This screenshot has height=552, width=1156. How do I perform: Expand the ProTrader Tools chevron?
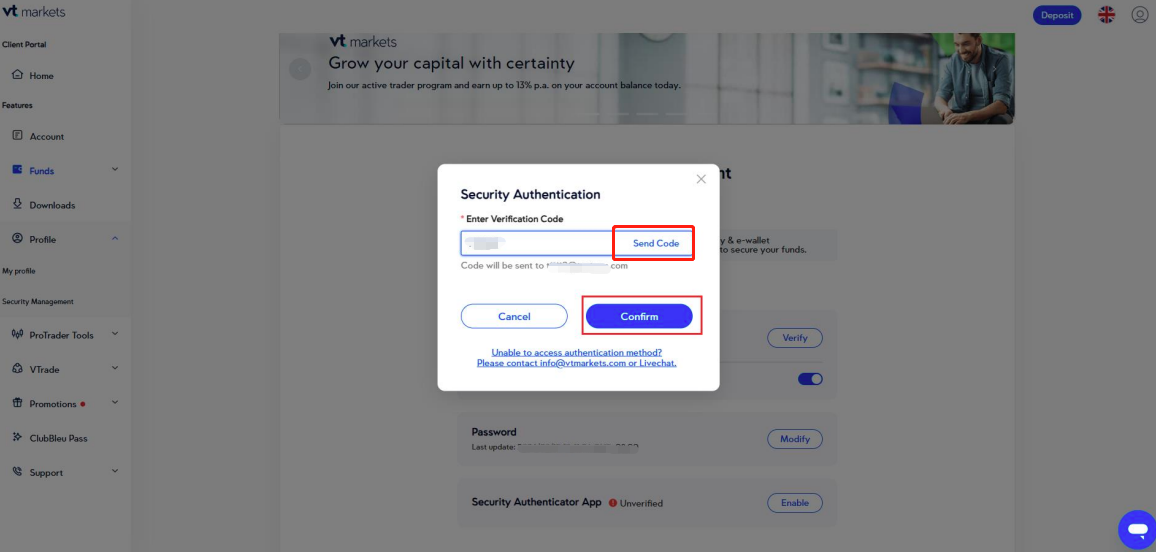tap(115, 334)
